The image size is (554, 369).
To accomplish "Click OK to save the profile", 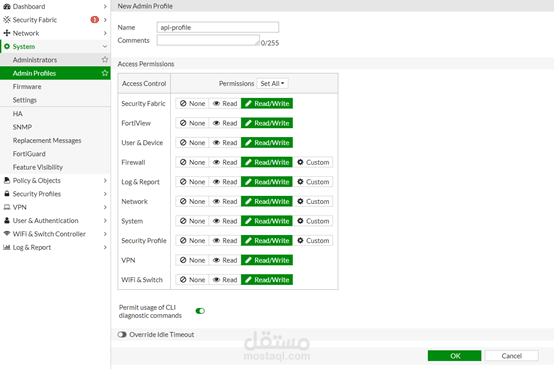I will (x=454, y=356).
